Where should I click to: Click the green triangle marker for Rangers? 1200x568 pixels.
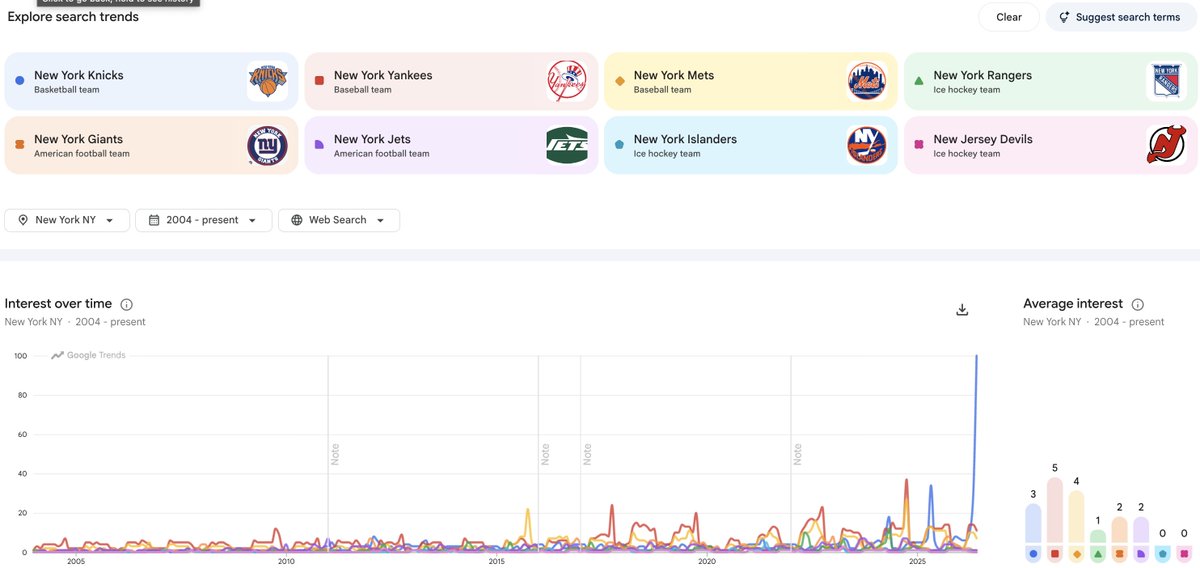coord(919,81)
